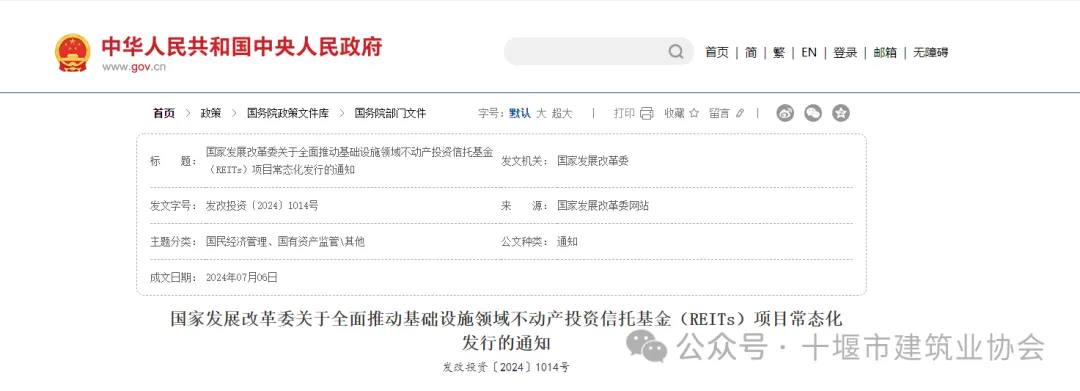Share via the QQ Zone star icon
Screen dimensions: 1080x391
click(840, 113)
